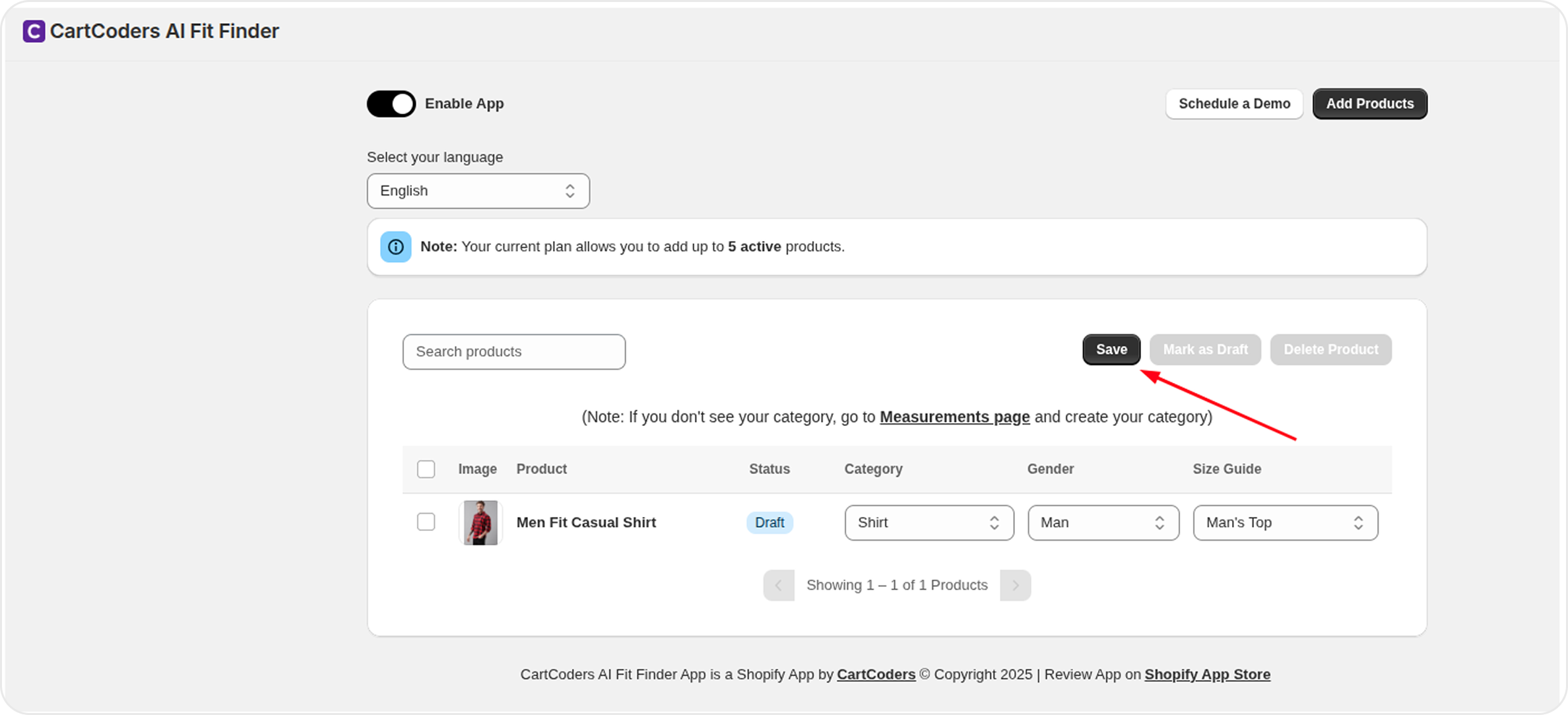The width and height of the screenshot is (1568, 715).
Task: Click the CartCoders purple logo icon
Action: 34,31
